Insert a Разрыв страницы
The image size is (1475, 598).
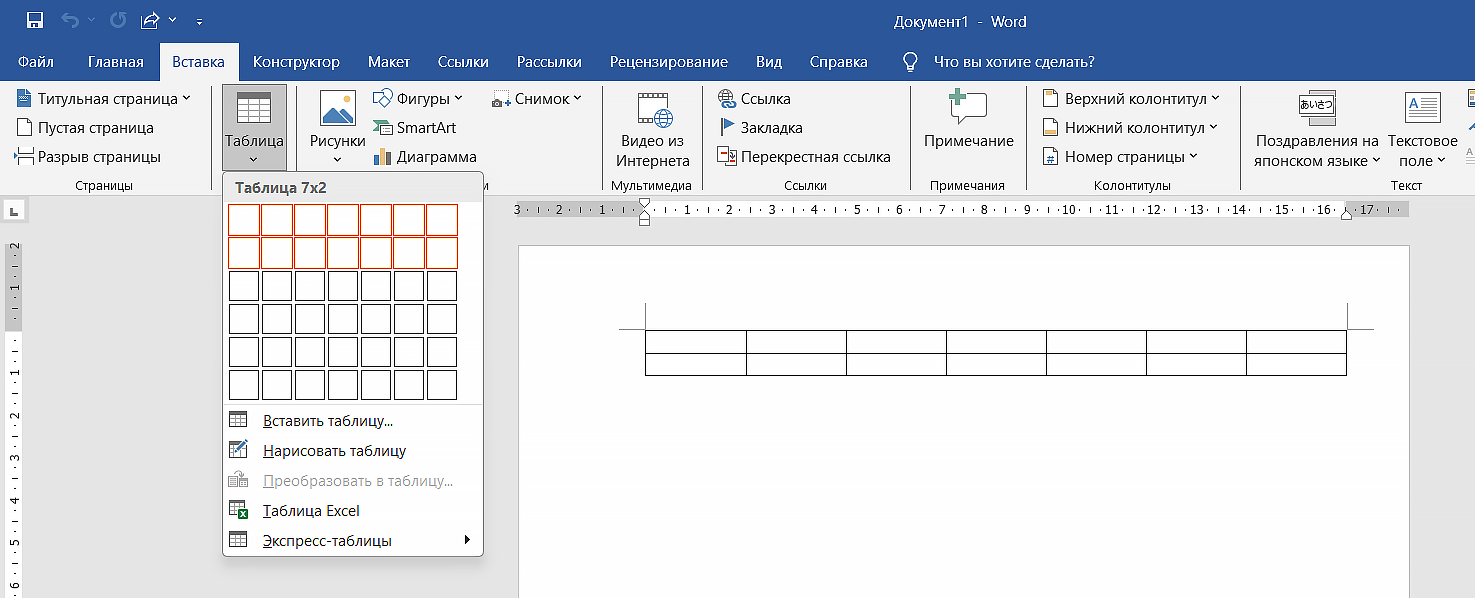[x=88, y=157]
